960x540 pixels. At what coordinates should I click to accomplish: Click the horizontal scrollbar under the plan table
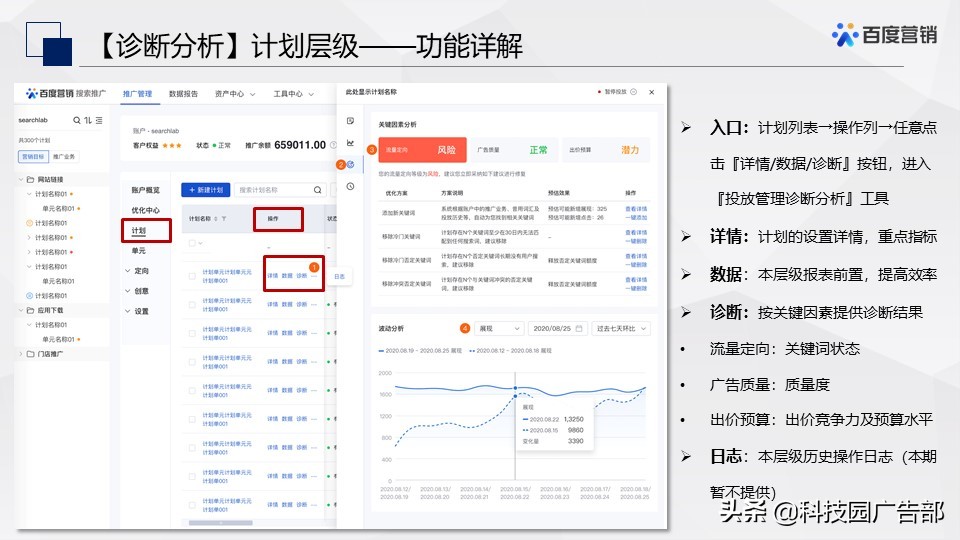(x=220, y=523)
